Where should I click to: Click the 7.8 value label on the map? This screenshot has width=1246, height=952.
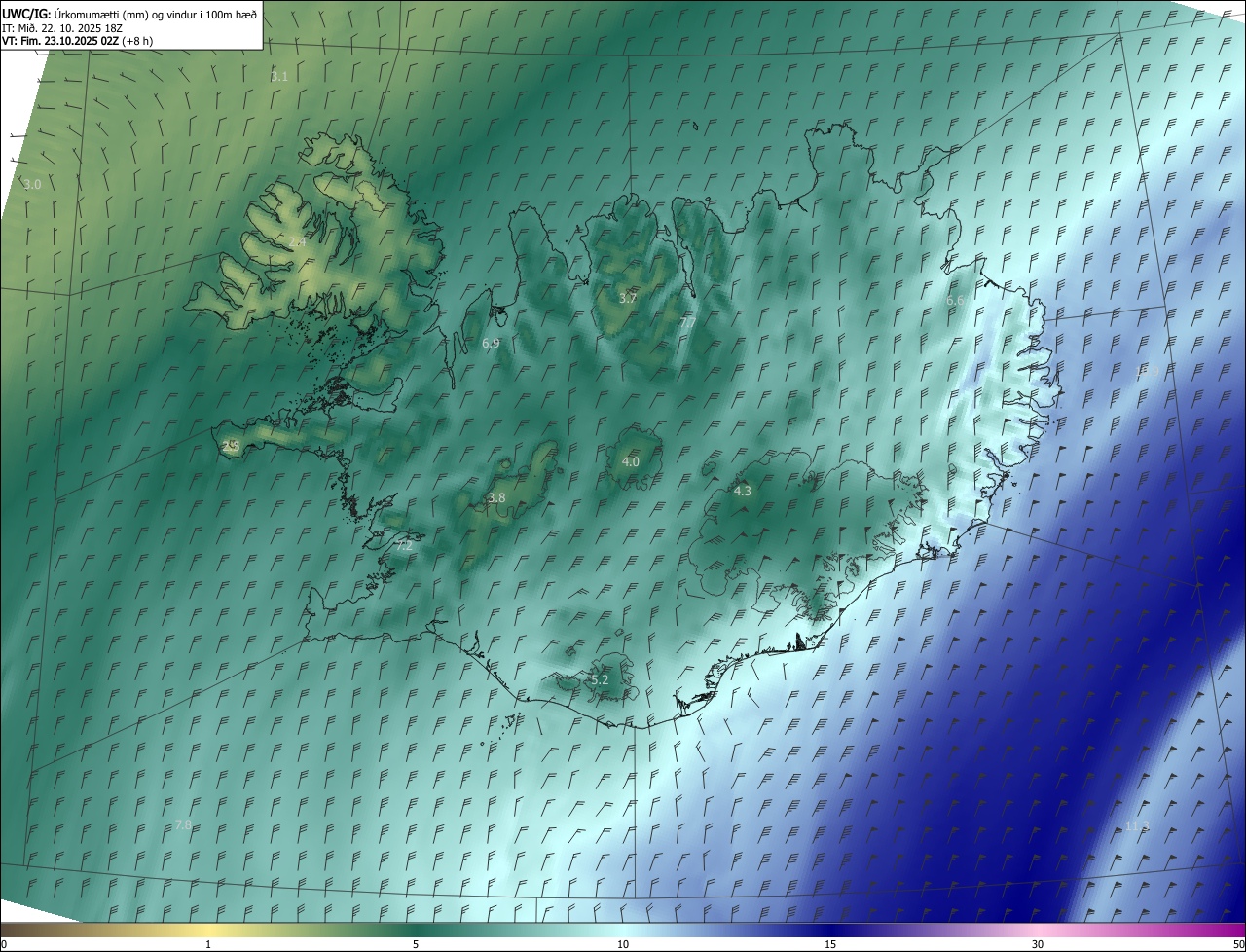(183, 824)
